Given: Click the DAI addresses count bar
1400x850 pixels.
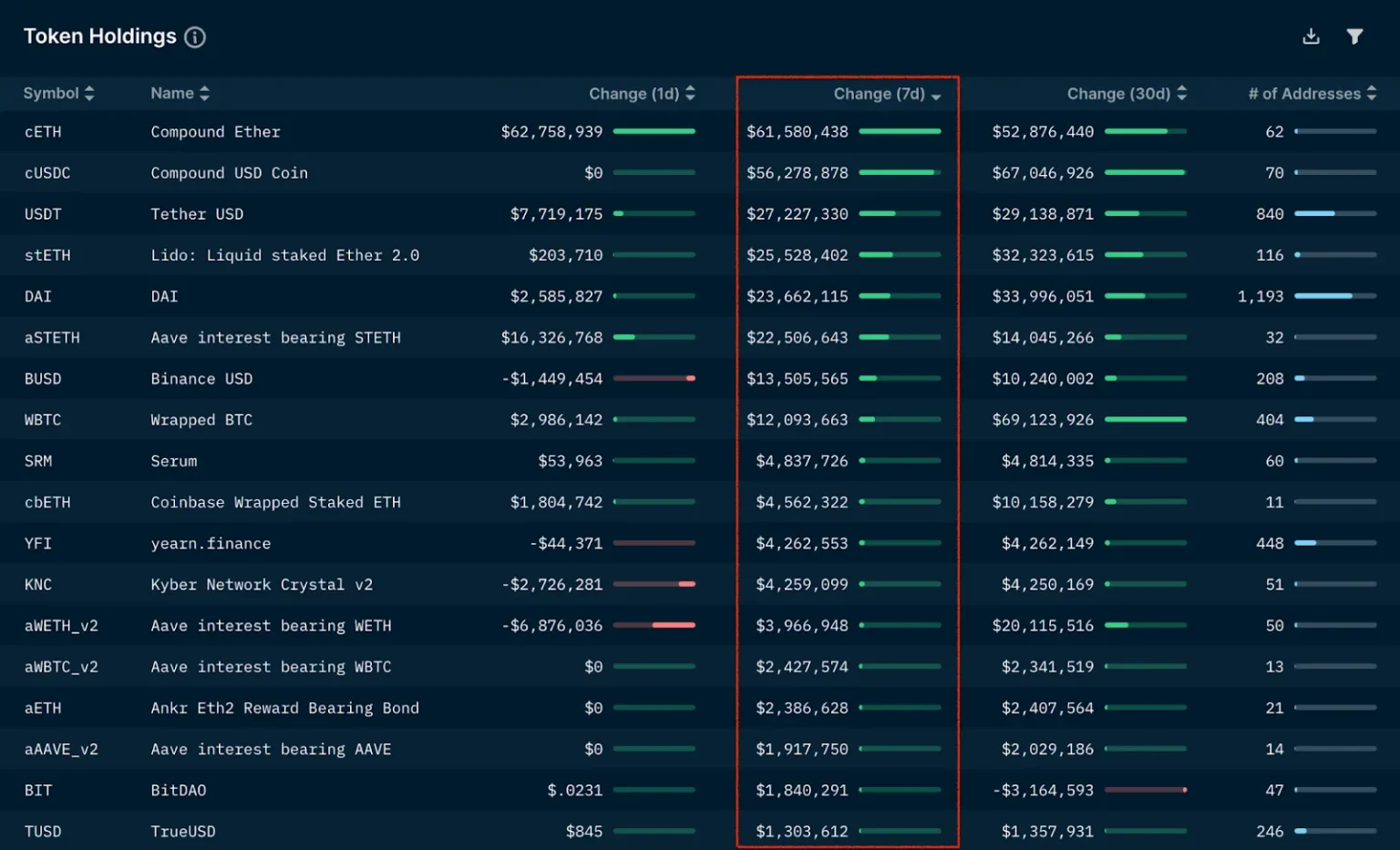Looking at the screenshot, I should (x=1335, y=296).
